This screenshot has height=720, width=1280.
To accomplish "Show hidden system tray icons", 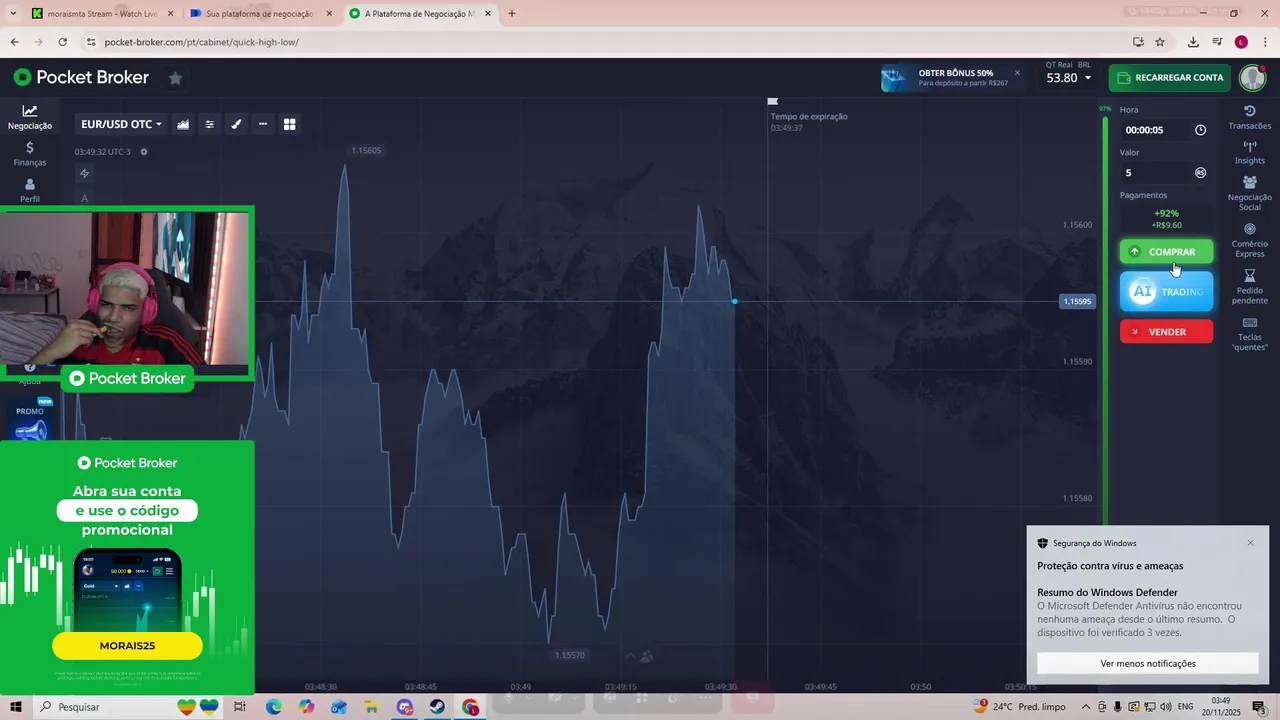I will 1087,707.
